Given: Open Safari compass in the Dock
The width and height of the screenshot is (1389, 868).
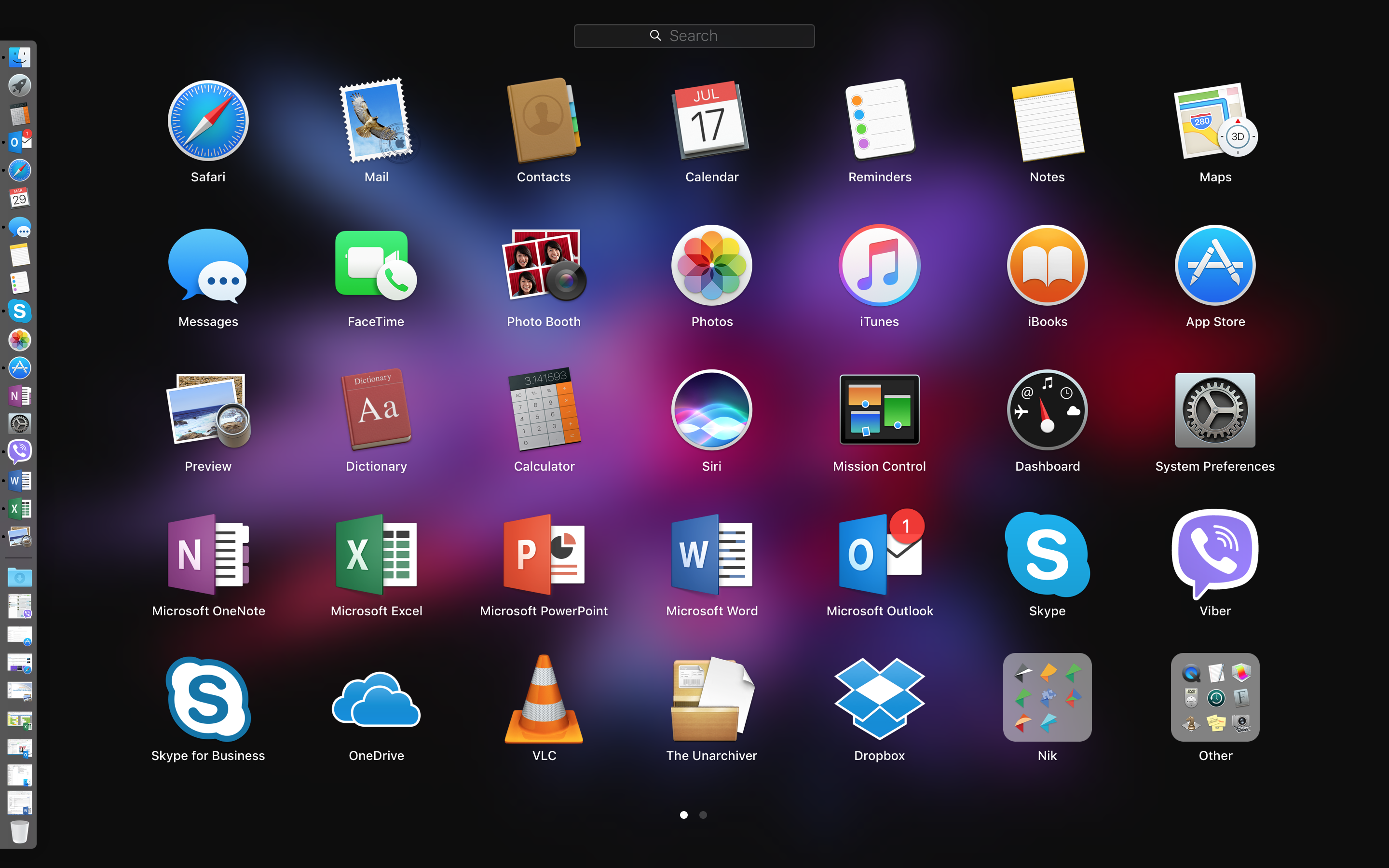Looking at the screenshot, I should pos(19,170).
